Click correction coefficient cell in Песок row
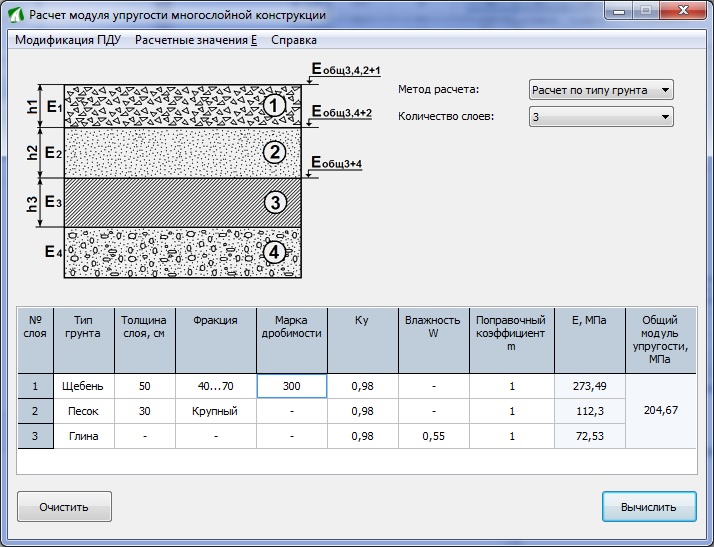This screenshot has height=547, width=714. (512, 411)
